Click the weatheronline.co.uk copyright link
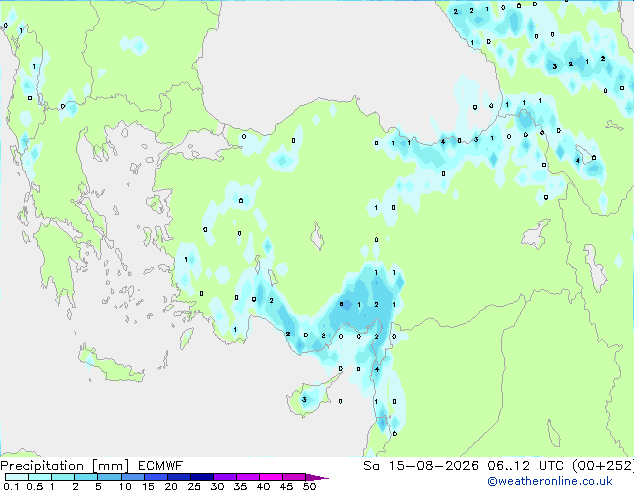Viewport: 634px width, 490px height. pos(550,481)
